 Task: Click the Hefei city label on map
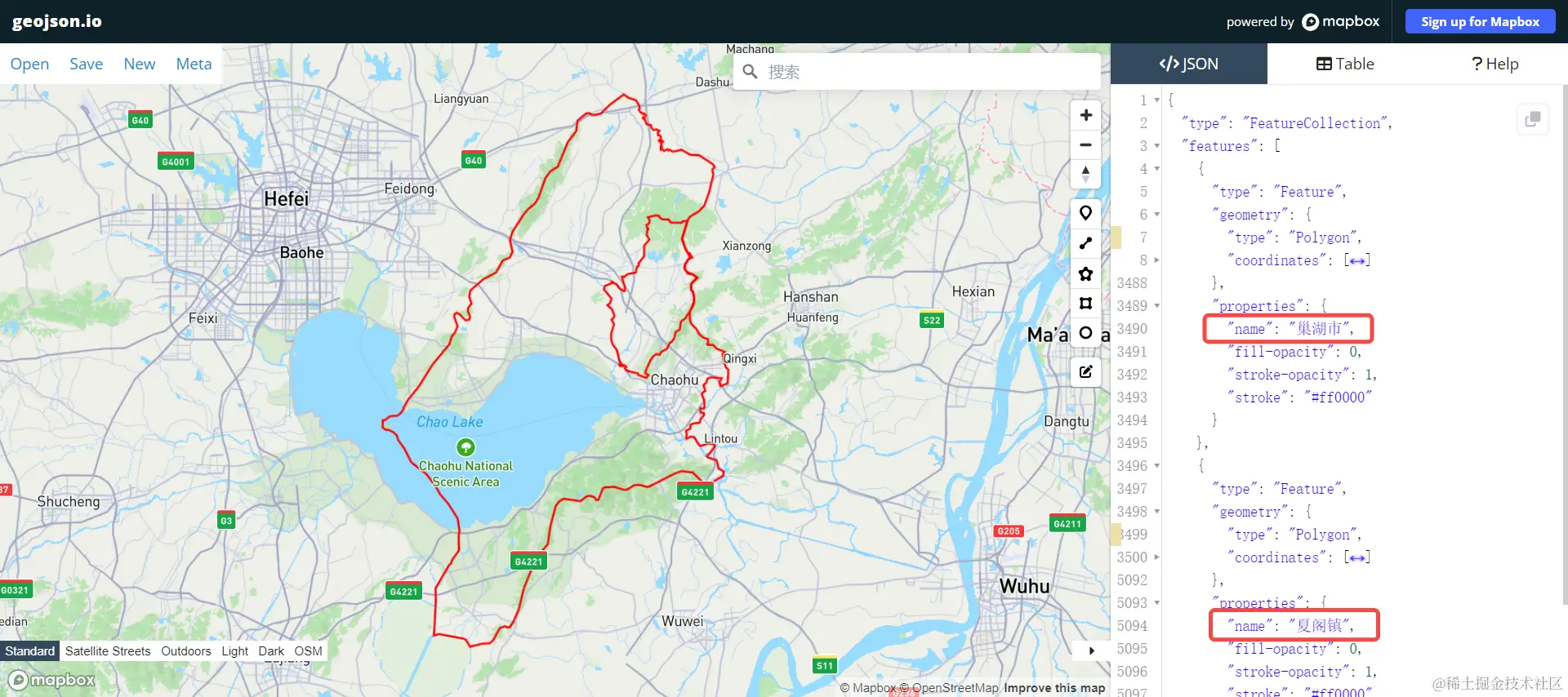[x=287, y=199]
